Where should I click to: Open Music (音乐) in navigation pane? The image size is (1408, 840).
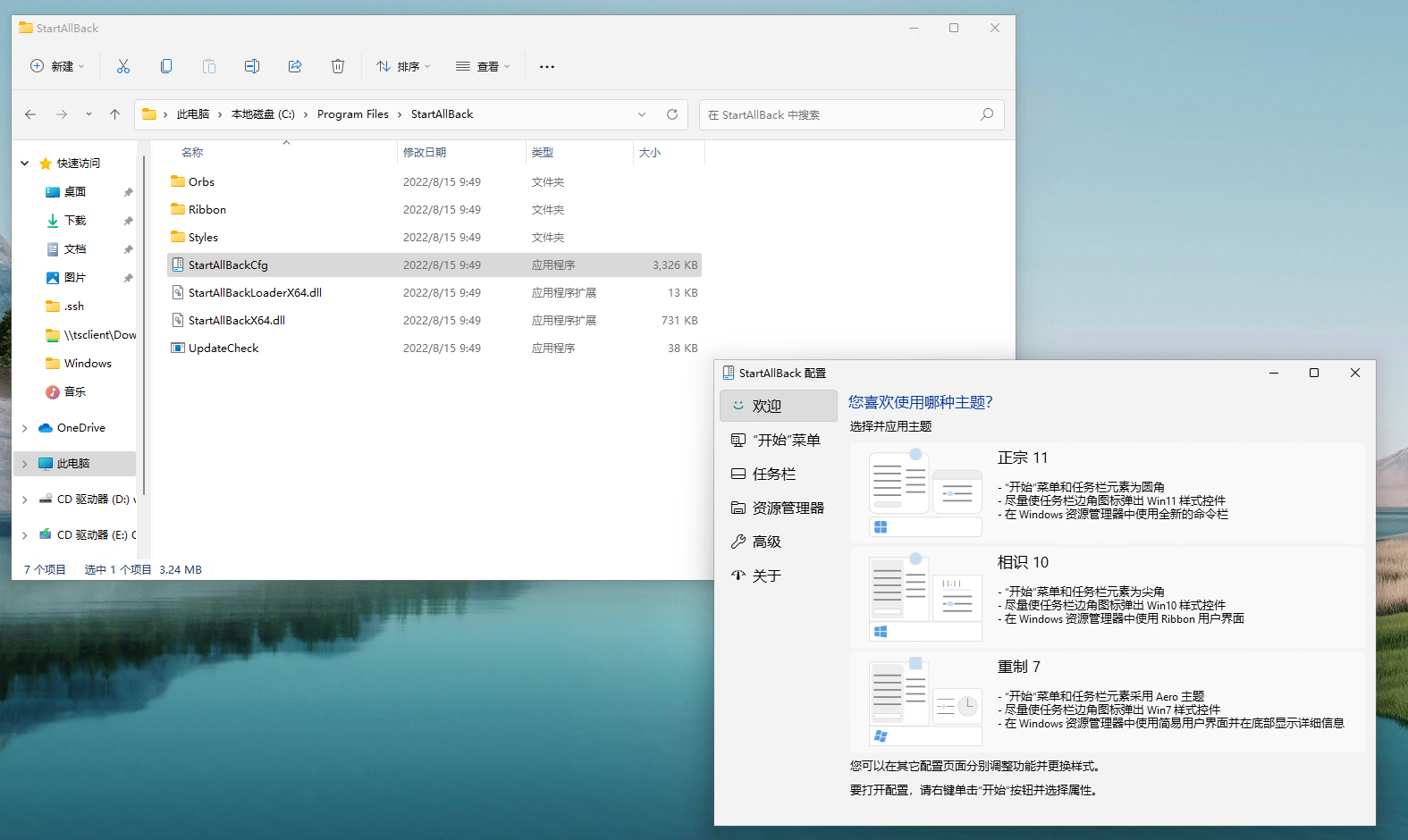[x=76, y=391]
